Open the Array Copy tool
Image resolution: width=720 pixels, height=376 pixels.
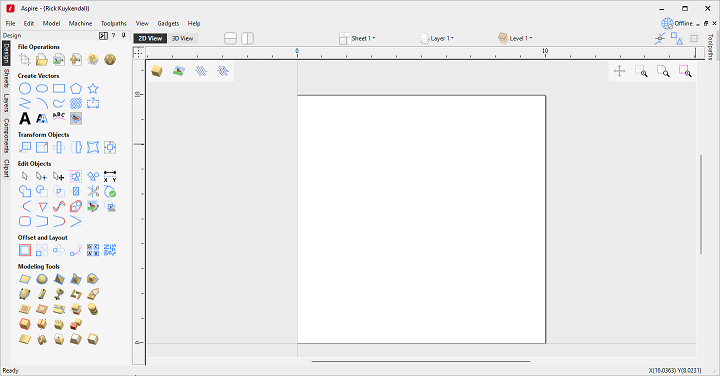[x=42, y=250]
